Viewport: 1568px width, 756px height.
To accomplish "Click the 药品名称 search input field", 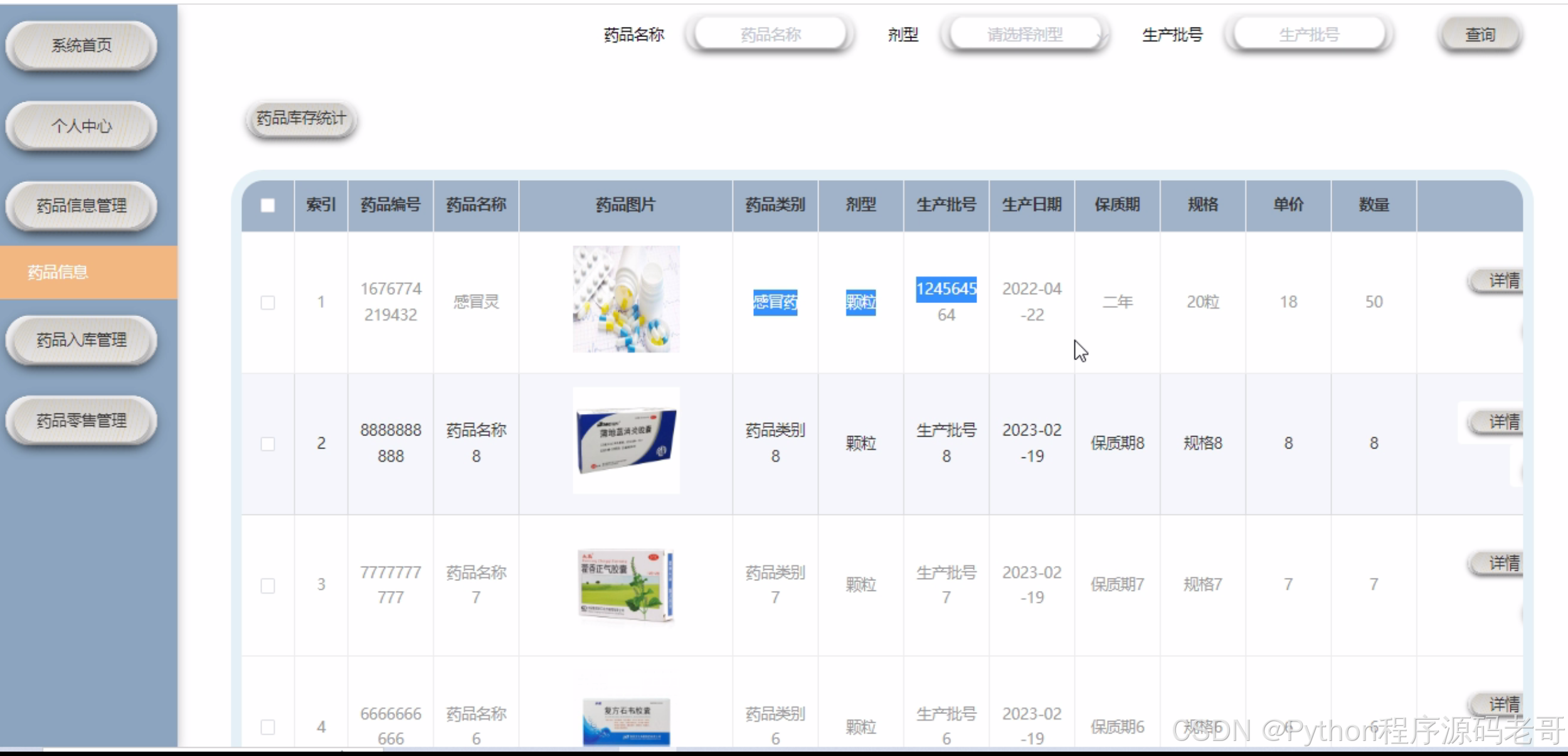I will click(x=770, y=35).
